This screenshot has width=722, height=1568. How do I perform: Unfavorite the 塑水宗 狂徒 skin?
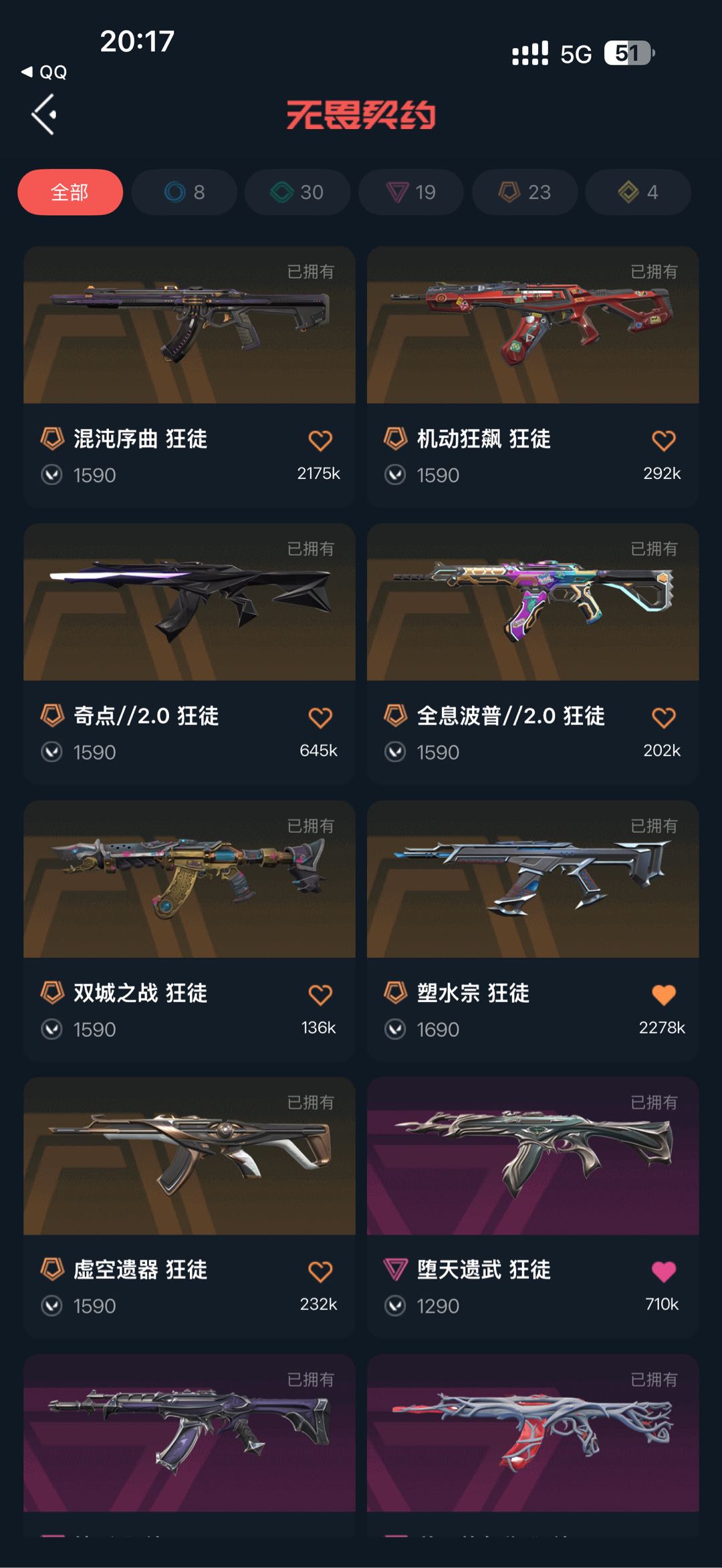point(664,995)
